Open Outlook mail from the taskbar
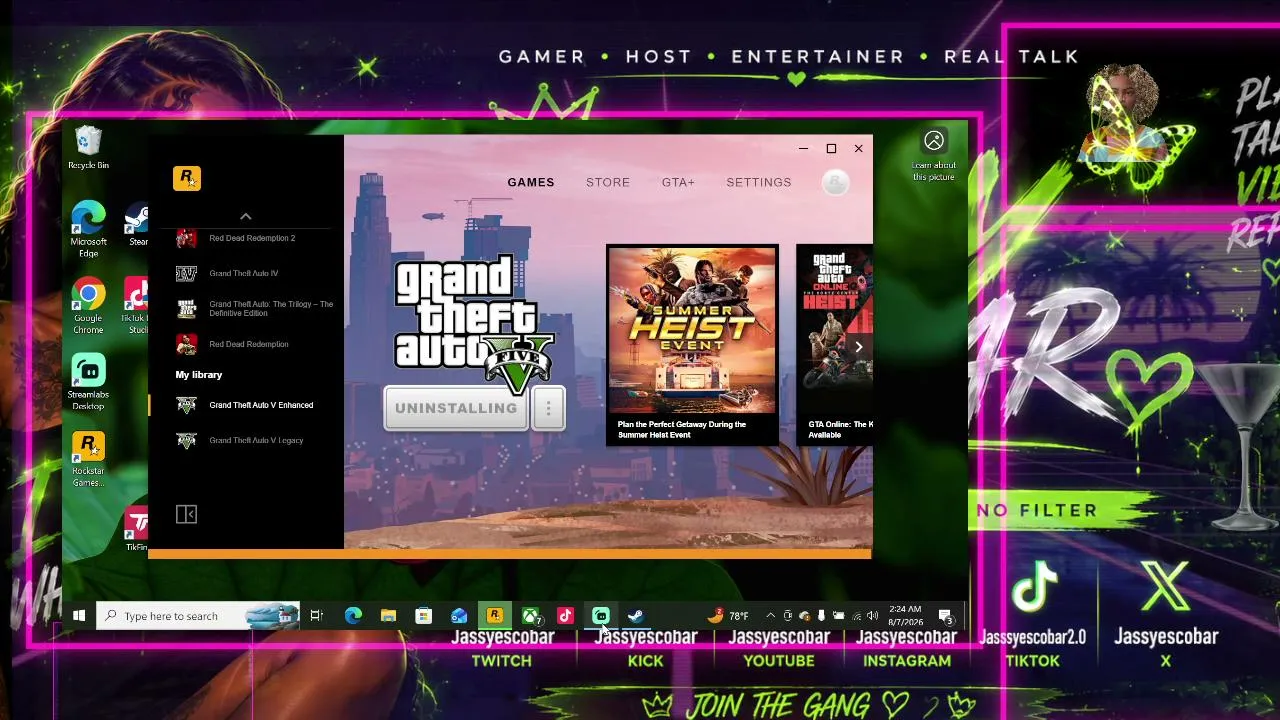This screenshot has height=720, width=1280. (x=459, y=616)
